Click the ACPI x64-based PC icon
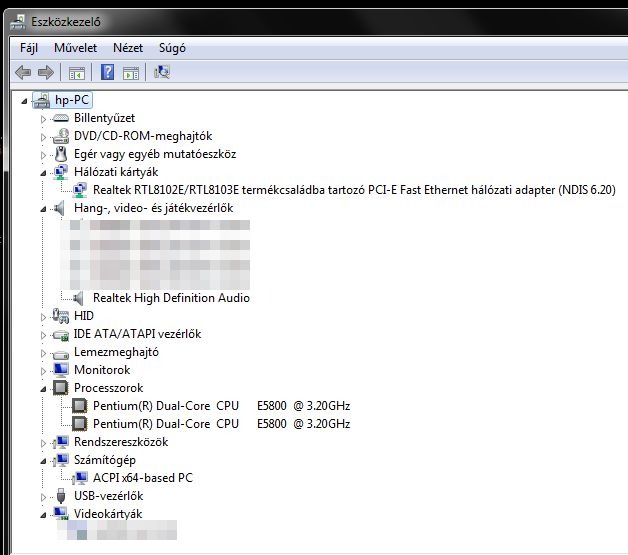The image size is (628, 555). pos(80,478)
